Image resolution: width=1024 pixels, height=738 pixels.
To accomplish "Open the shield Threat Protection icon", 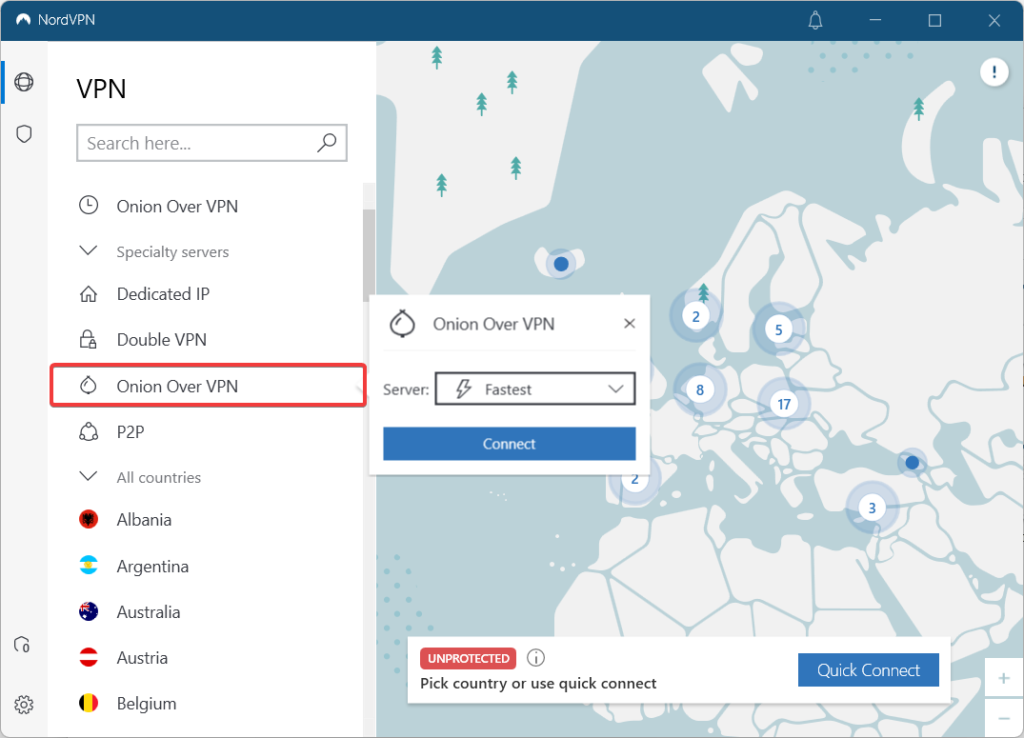I will coord(24,134).
